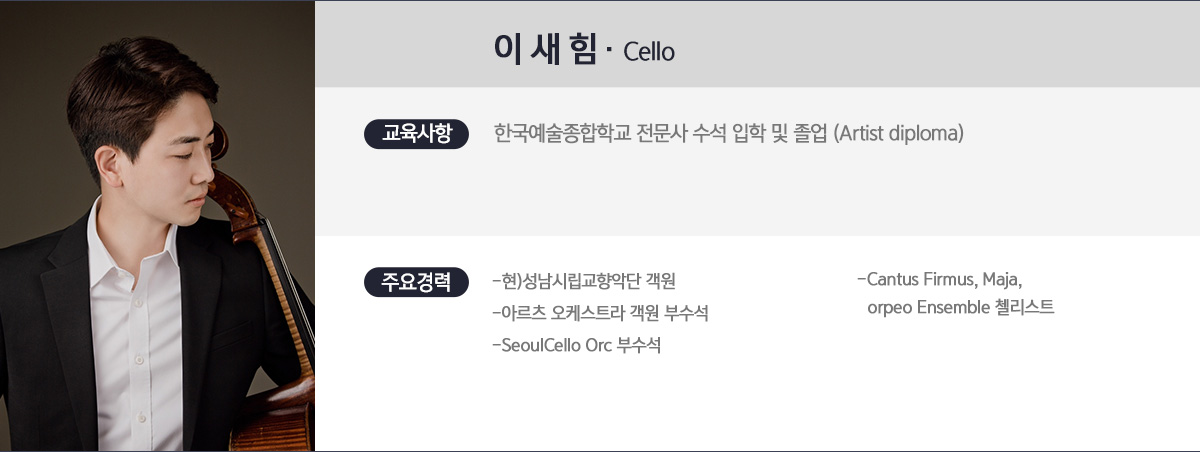Click the 아르츠 오케스트라 객원 부수석 entry
This screenshot has width=1200, height=452.
[x=602, y=313]
